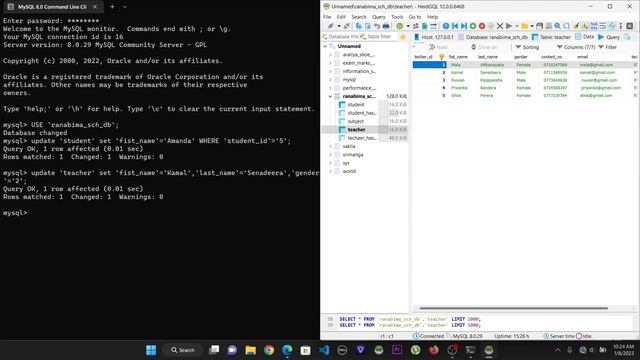Image resolution: width=640 pixels, height=360 pixels.
Task: Expand the exam_marks database node
Action: 330,63
